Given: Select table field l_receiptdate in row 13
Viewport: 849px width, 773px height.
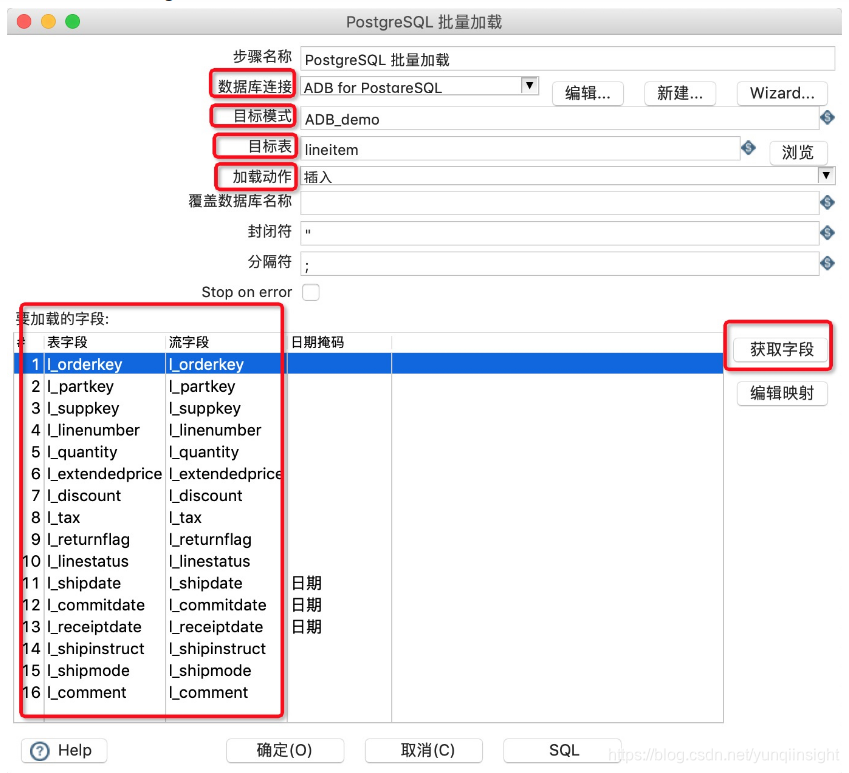Looking at the screenshot, I should 95,626.
